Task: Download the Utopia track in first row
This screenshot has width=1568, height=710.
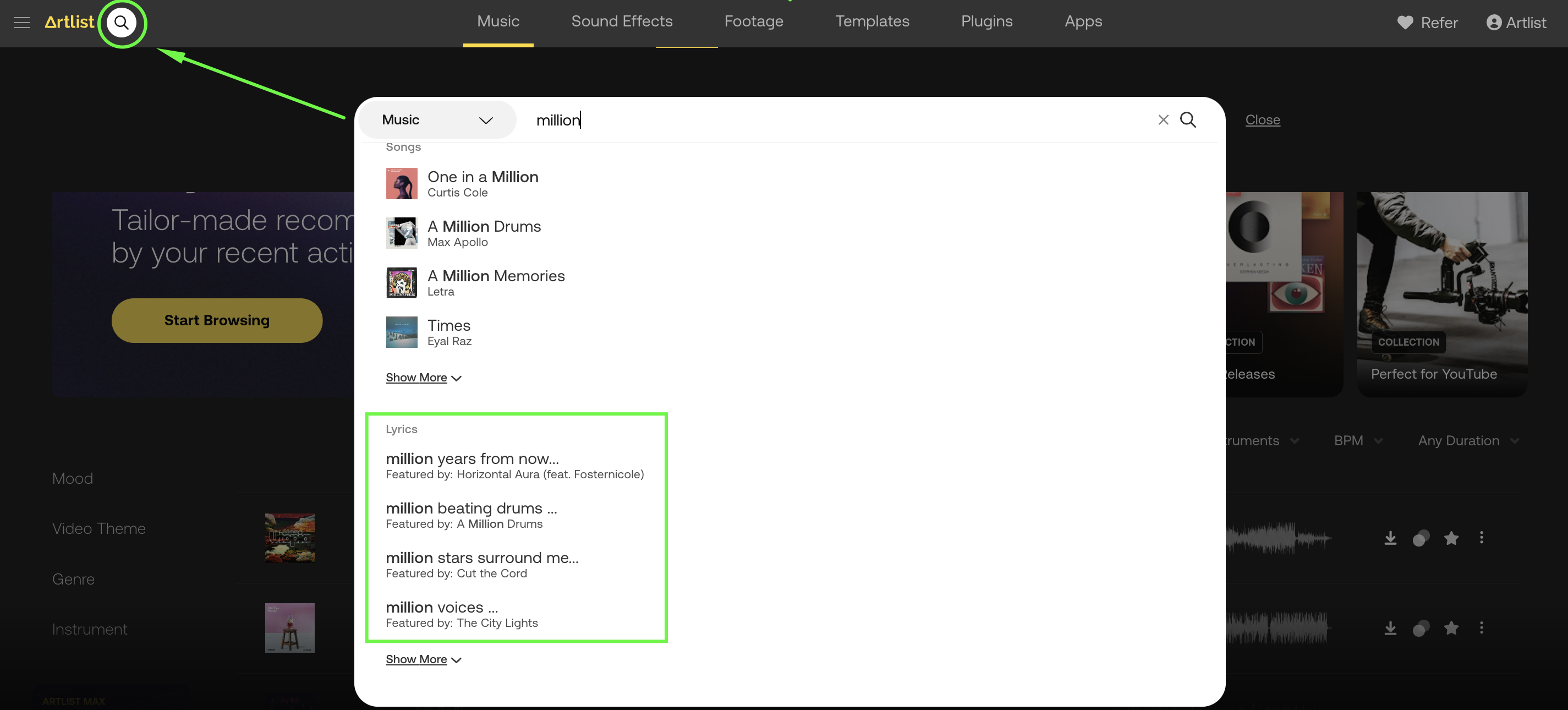Action: pos(1390,538)
